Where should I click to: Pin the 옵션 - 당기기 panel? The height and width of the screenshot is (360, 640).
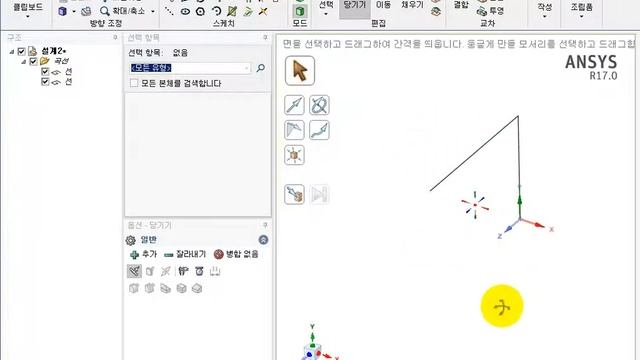click(x=265, y=225)
